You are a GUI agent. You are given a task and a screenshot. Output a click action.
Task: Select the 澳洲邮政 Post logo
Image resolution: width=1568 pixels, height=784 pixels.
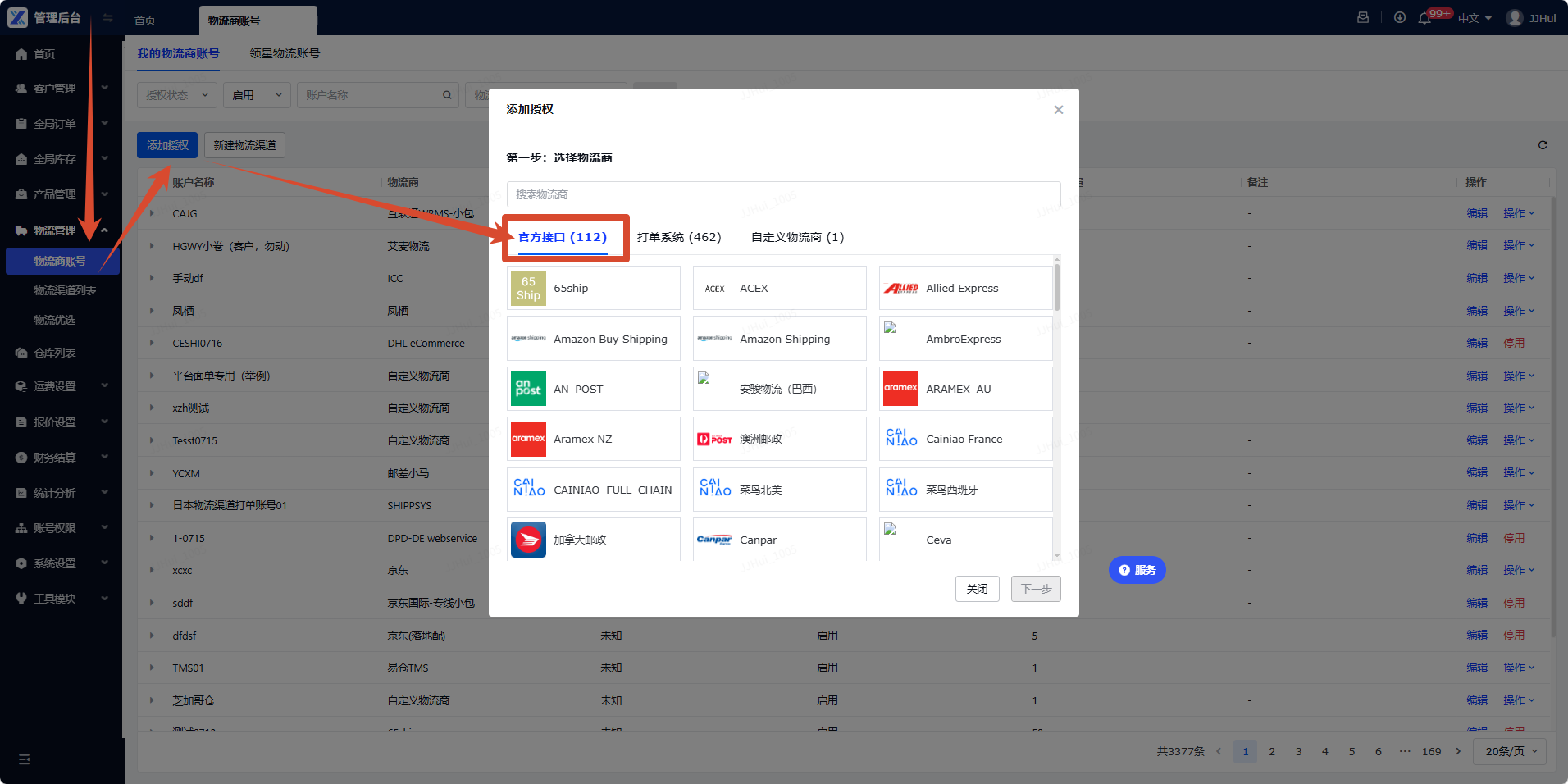click(714, 440)
